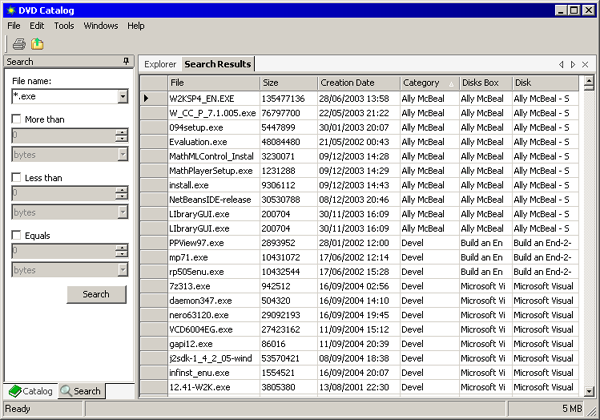Click the left tab scroll arrow
600x420 pixels.
[560, 64]
